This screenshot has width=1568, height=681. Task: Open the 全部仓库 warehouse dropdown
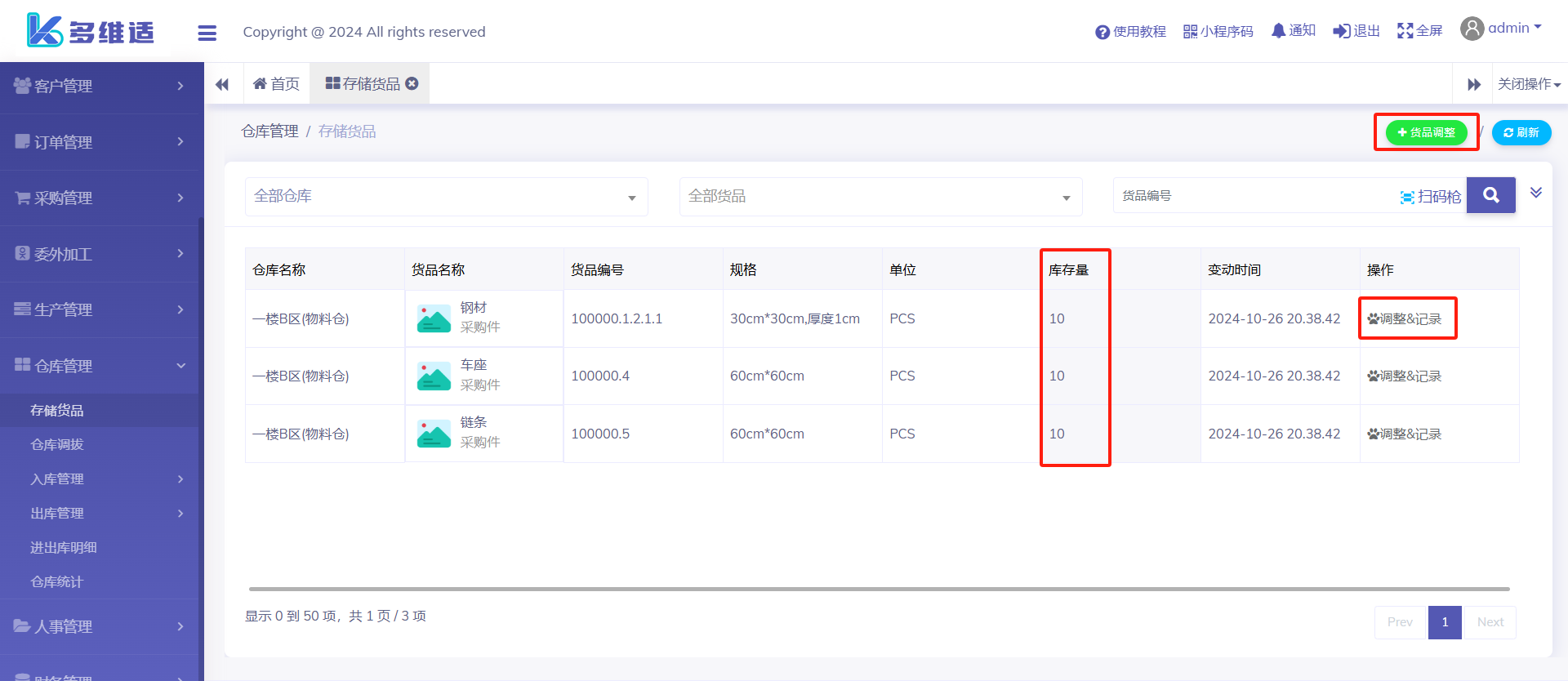pyautogui.click(x=446, y=197)
